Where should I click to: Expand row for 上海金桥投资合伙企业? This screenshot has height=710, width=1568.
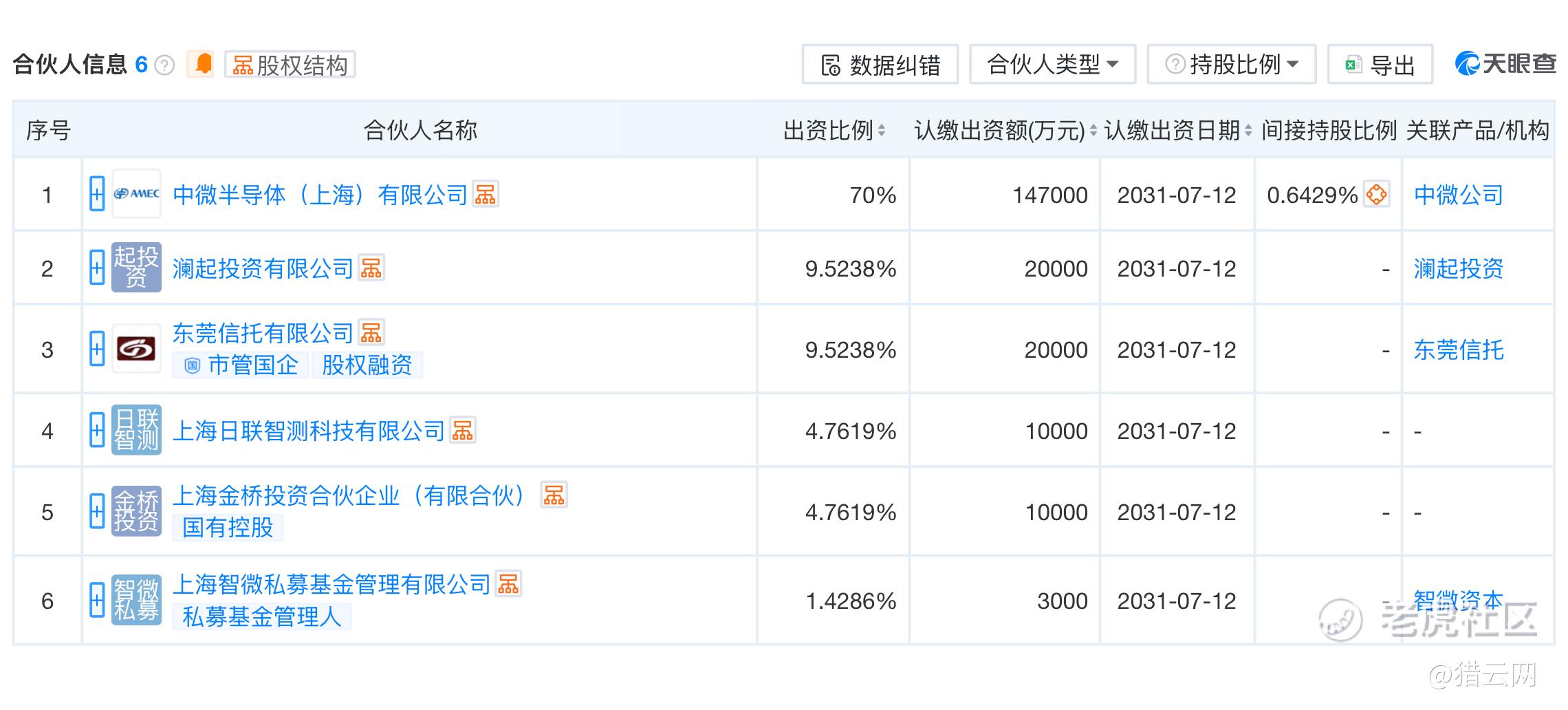pyautogui.click(x=97, y=511)
